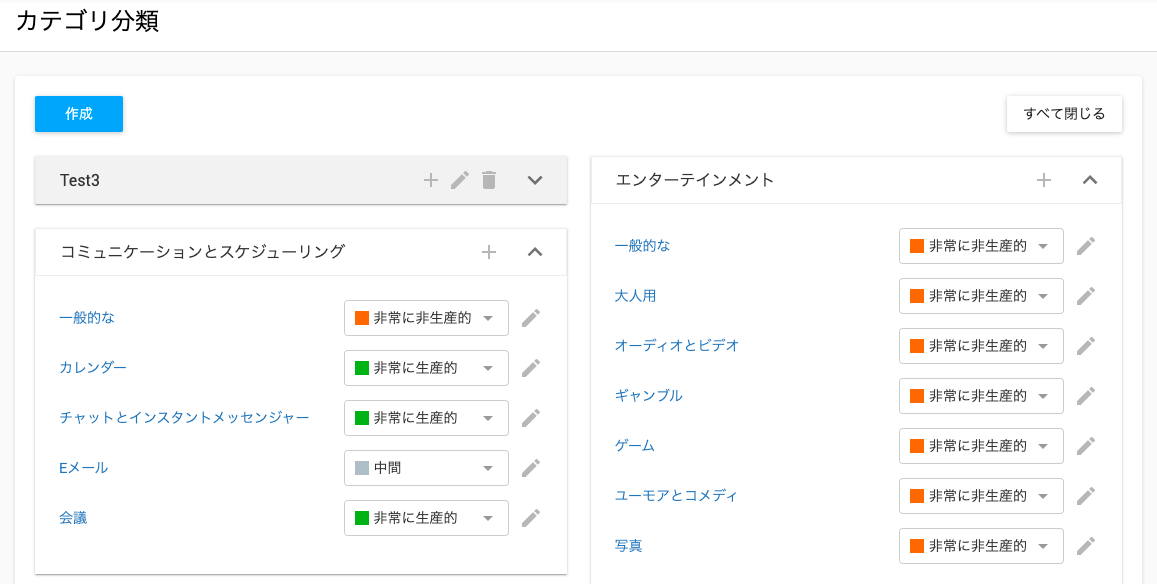Click the 作成 button

(x=79, y=114)
